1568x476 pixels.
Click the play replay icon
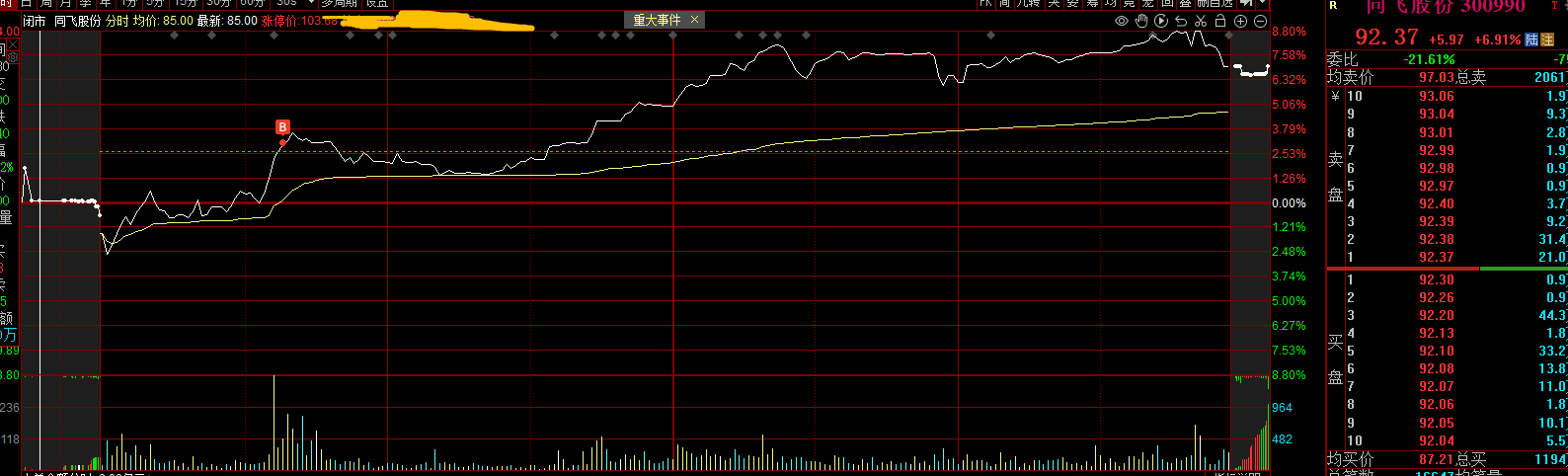1161,21
